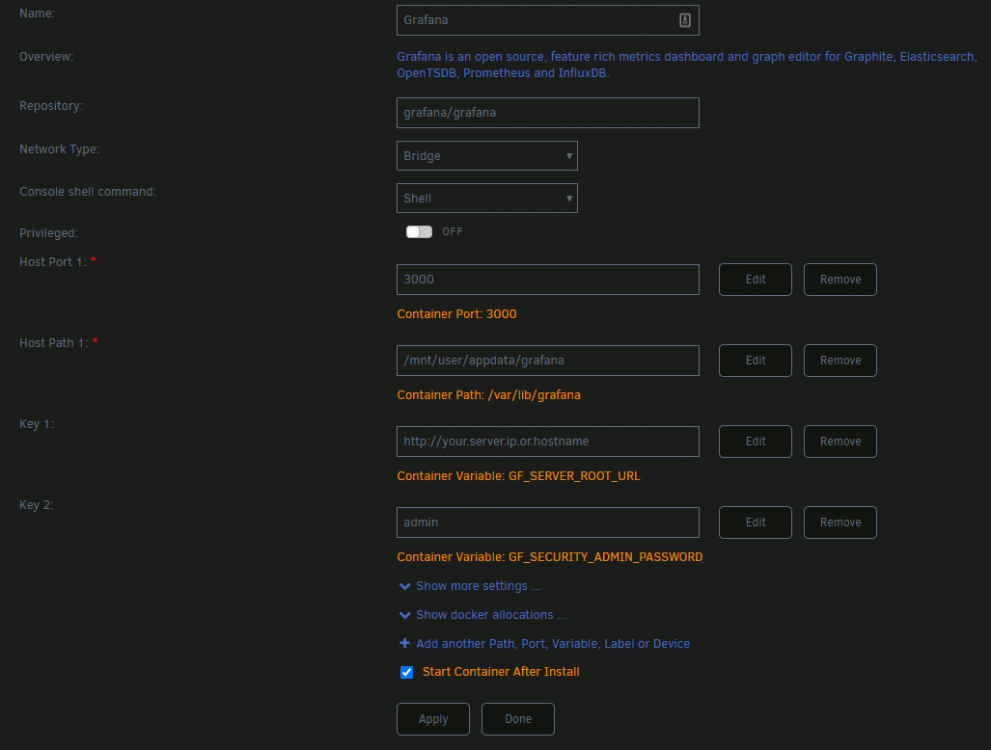Remove Host Port 1
The image size is (991, 750).
[x=840, y=279]
